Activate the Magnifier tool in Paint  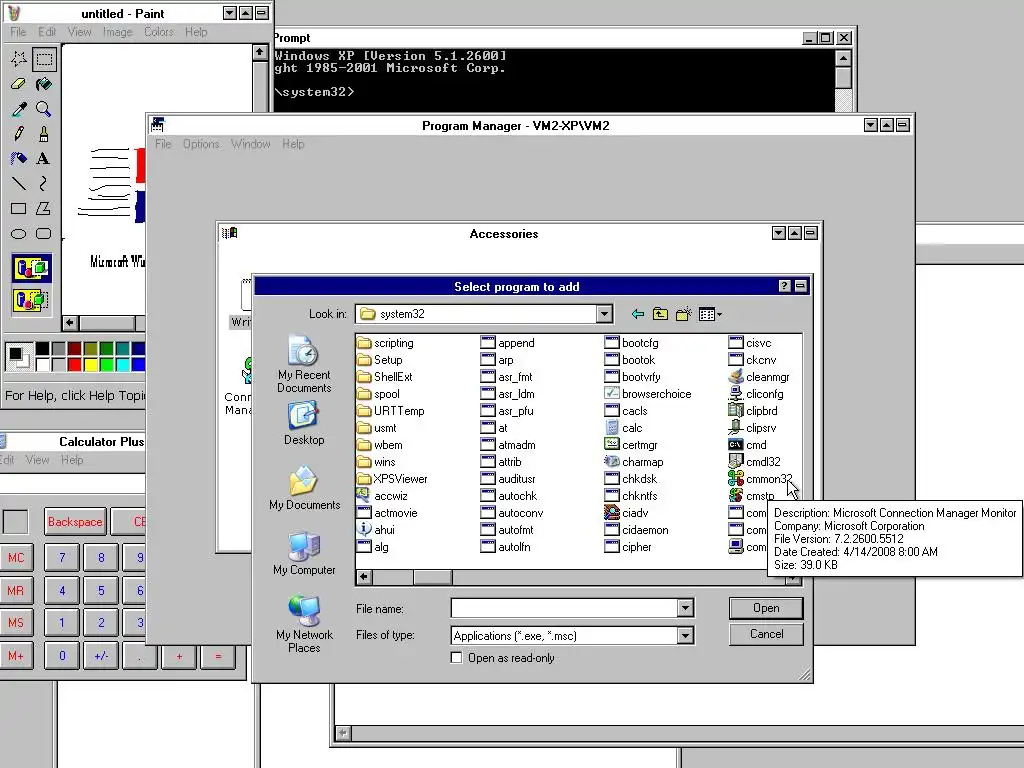click(x=44, y=109)
